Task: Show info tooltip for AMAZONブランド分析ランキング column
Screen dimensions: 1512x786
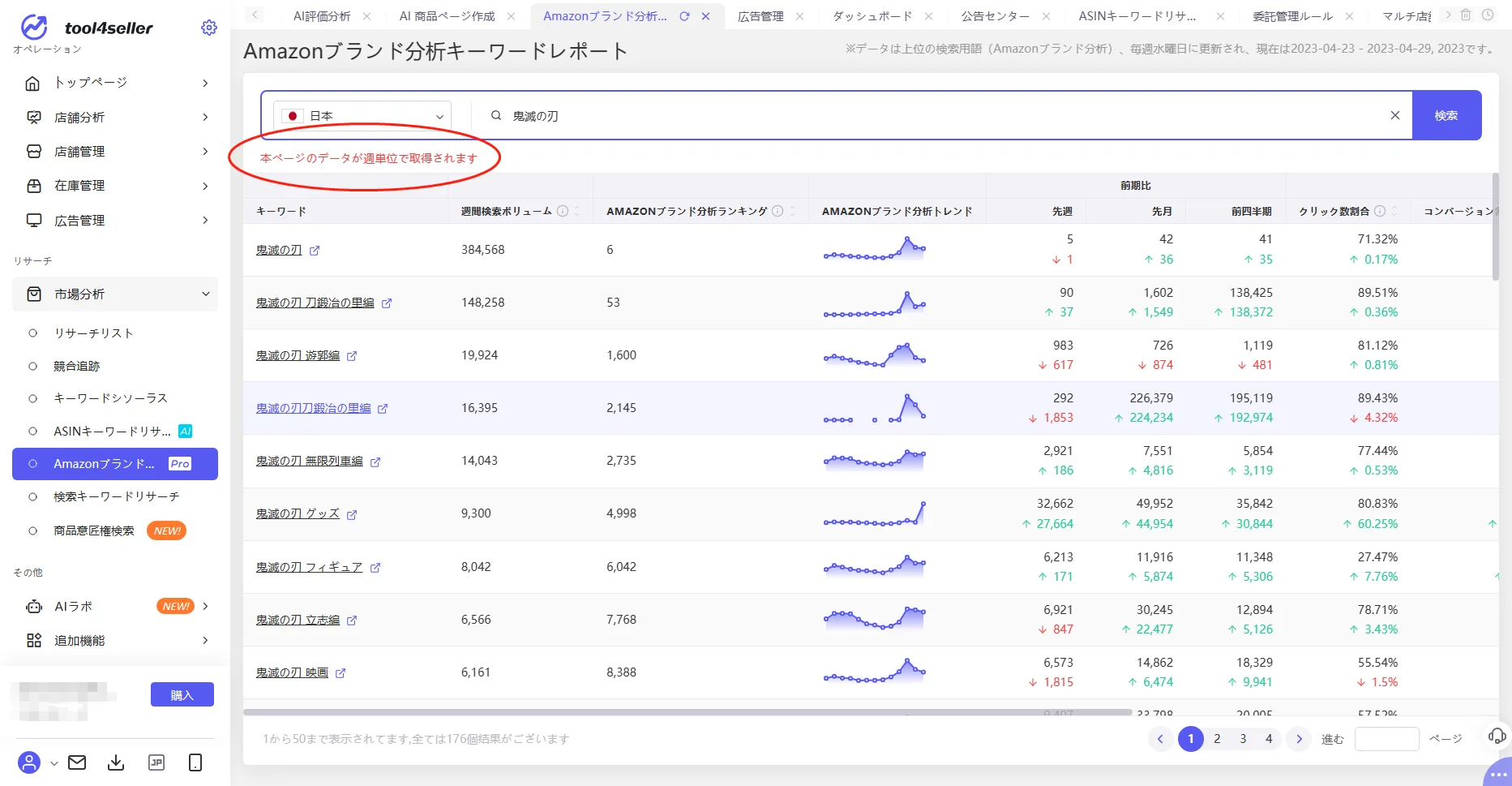Action: (x=777, y=211)
